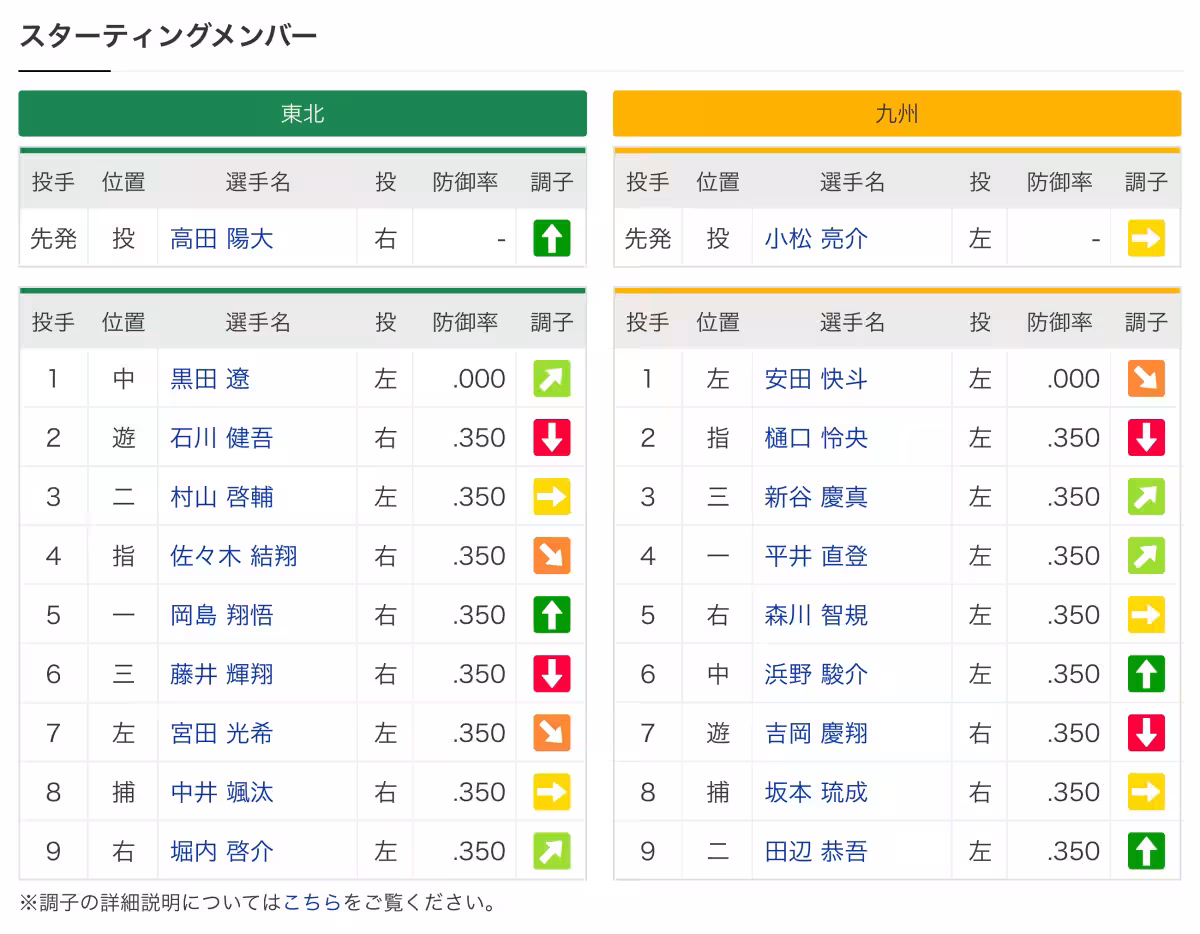1200x934 pixels.
Task: Click 小松 亮介's yellow flat condition arrow
Action: pyautogui.click(x=1145, y=237)
